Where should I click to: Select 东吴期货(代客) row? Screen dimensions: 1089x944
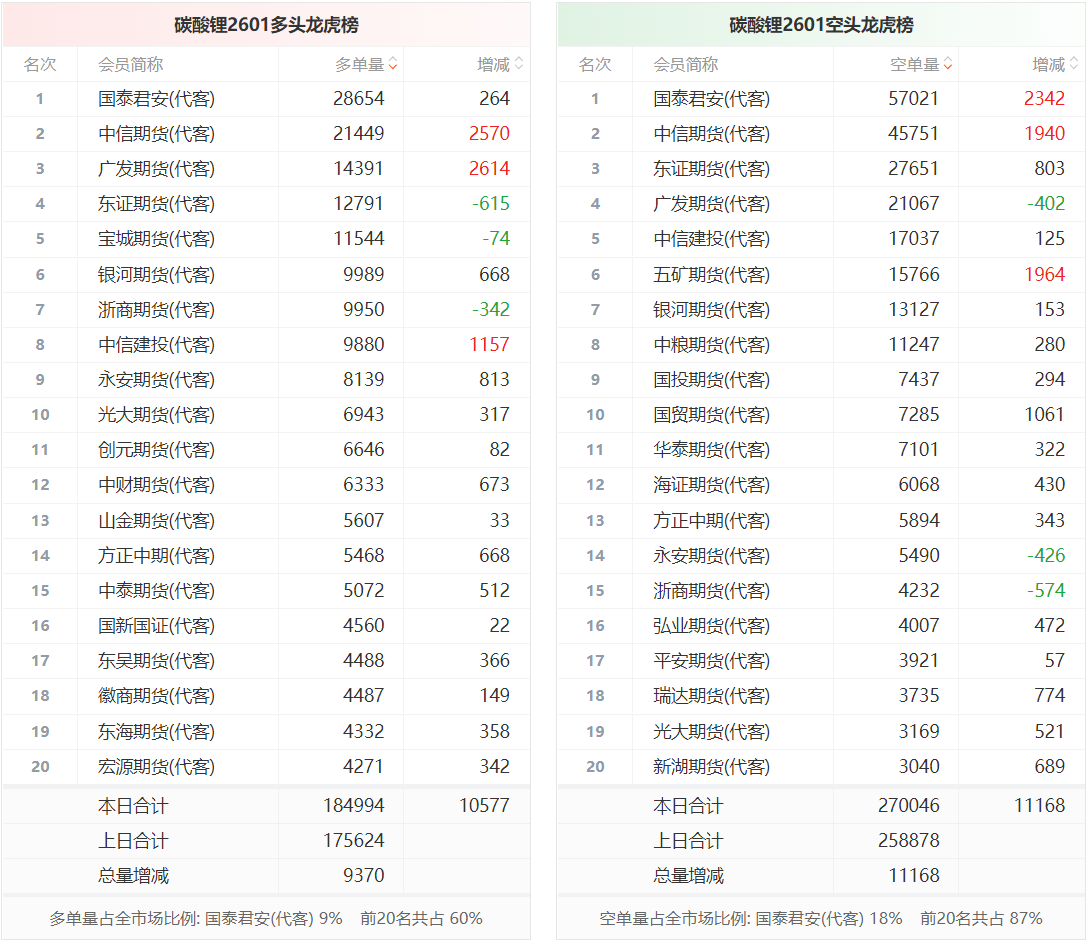(266, 661)
